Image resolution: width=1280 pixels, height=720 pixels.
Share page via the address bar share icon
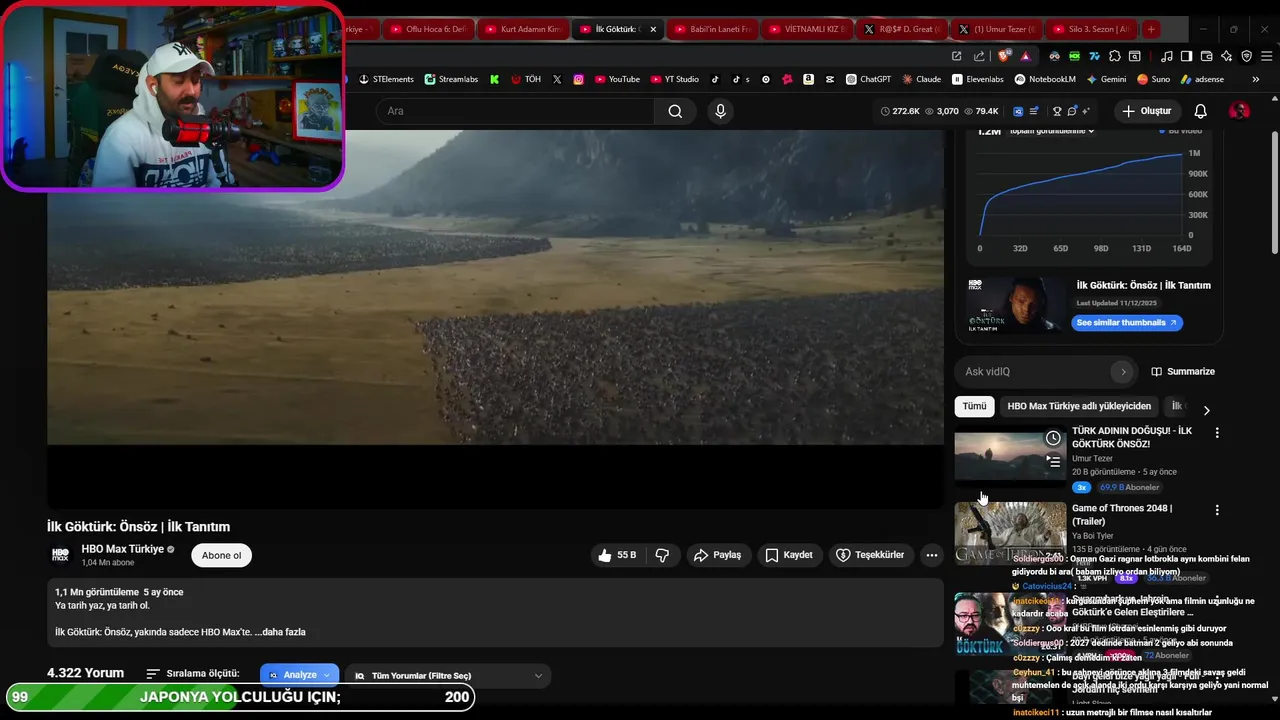coord(979,56)
